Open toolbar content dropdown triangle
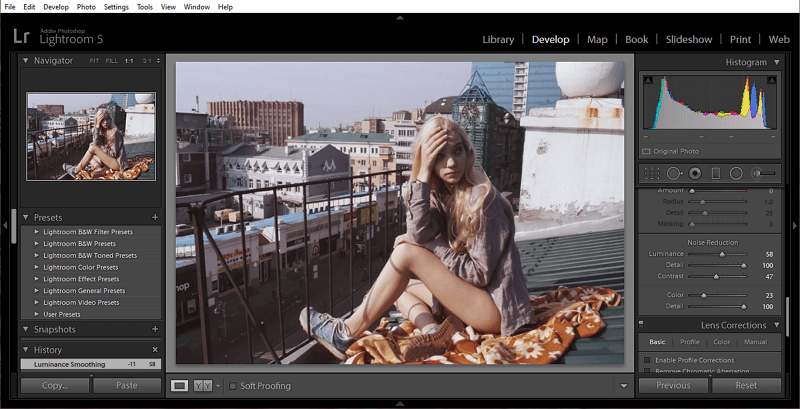800x409 pixels. pyautogui.click(x=623, y=386)
